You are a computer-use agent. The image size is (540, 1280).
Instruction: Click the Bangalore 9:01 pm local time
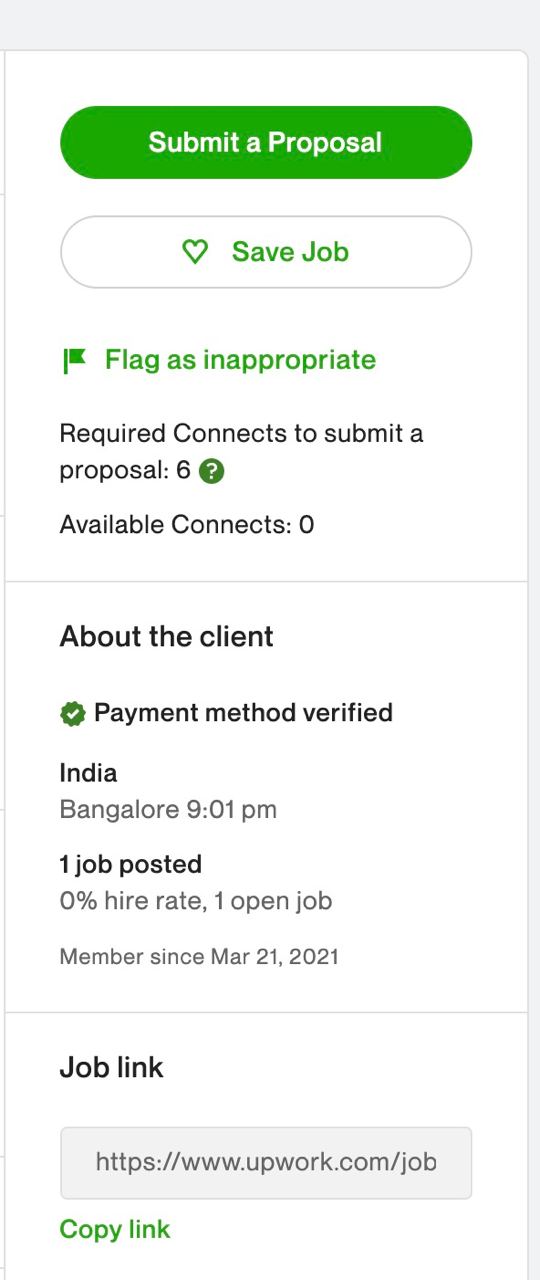click(168, 809)
